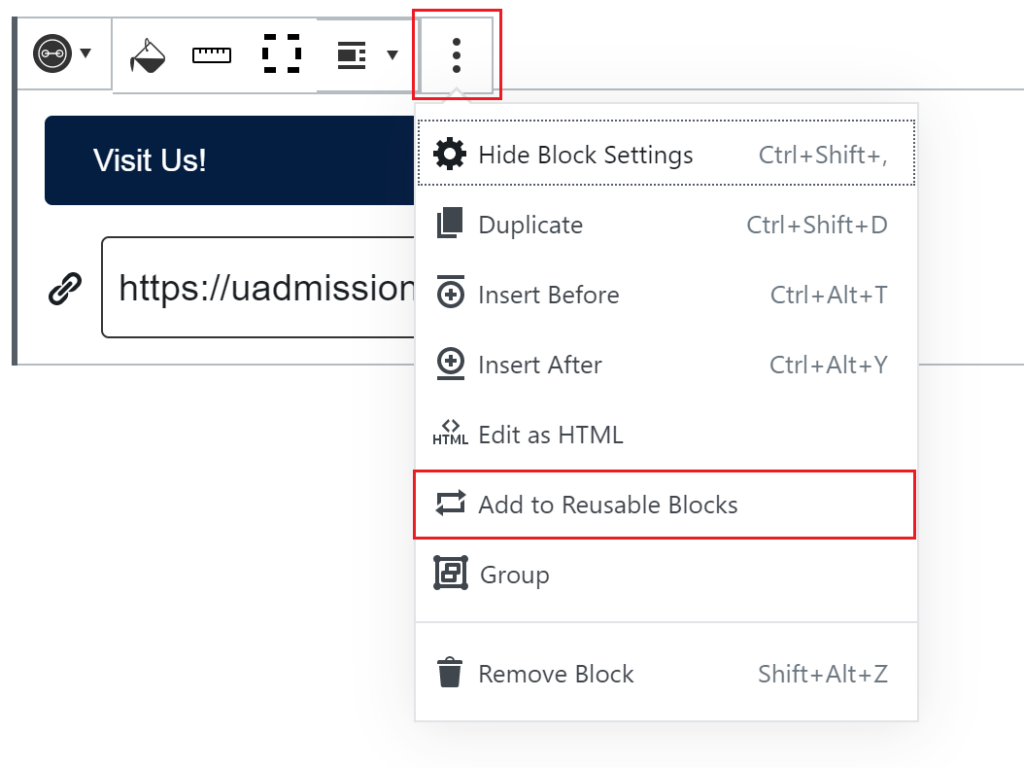This screenshot has height=768, width=1024.
Task: Click the Visit Us! button block
Action: [229, 161]
